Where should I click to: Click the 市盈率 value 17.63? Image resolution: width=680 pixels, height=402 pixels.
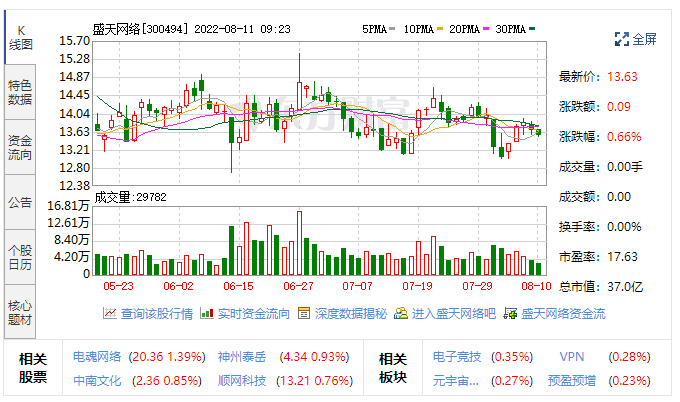(622, 257)
